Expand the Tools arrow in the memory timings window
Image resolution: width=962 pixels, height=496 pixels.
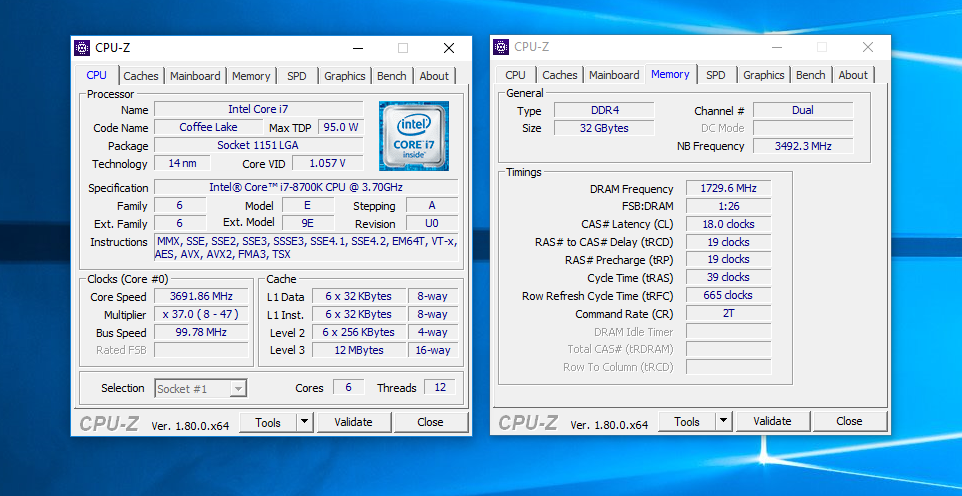pos(724,422)
